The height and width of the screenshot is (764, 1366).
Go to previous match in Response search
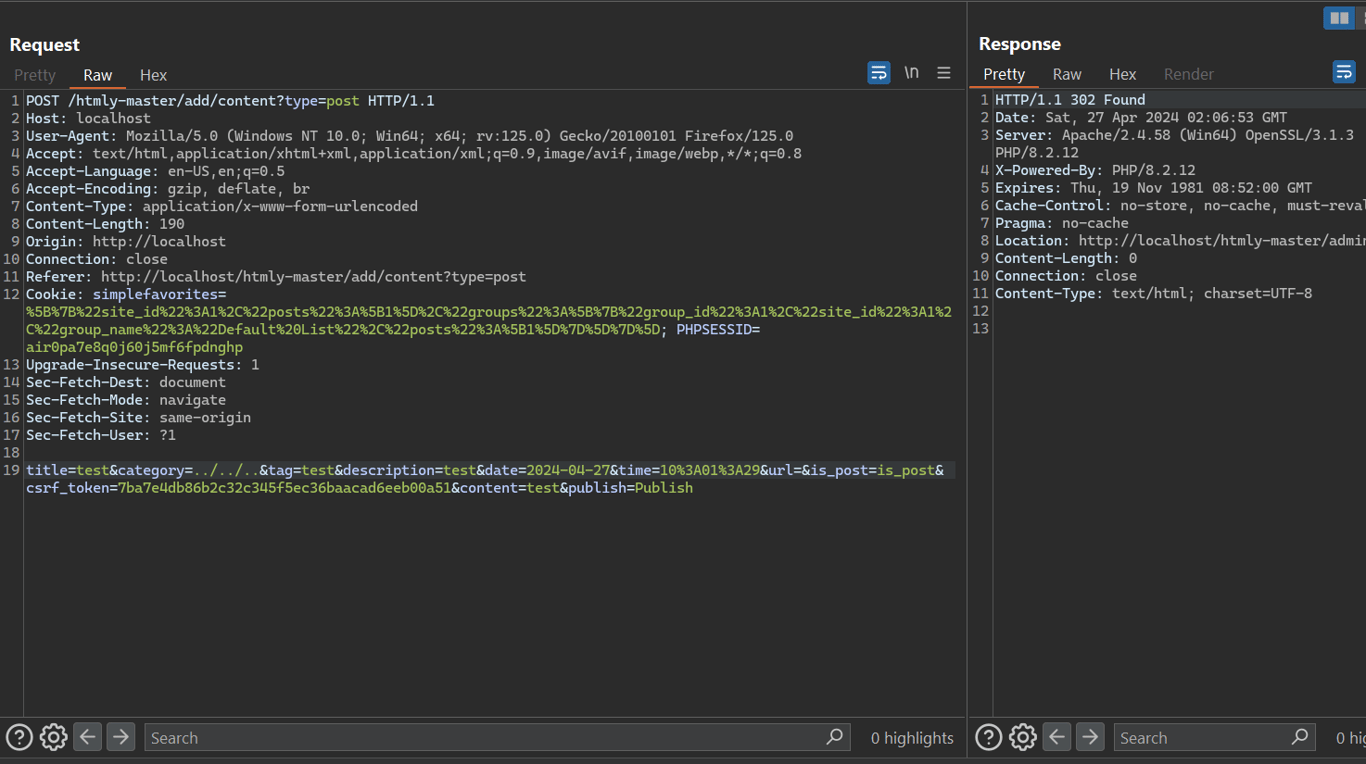1057,737
